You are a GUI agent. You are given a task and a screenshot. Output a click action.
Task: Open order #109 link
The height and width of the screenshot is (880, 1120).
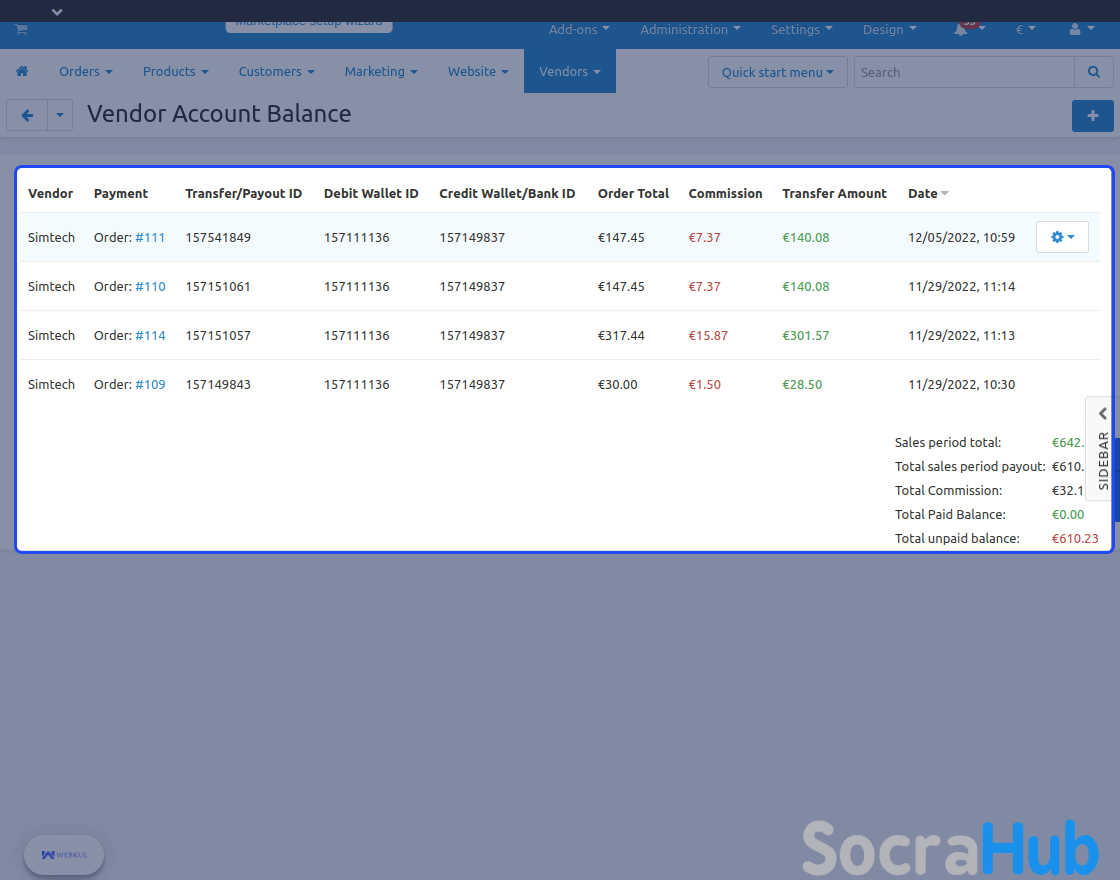pos(150,384)
